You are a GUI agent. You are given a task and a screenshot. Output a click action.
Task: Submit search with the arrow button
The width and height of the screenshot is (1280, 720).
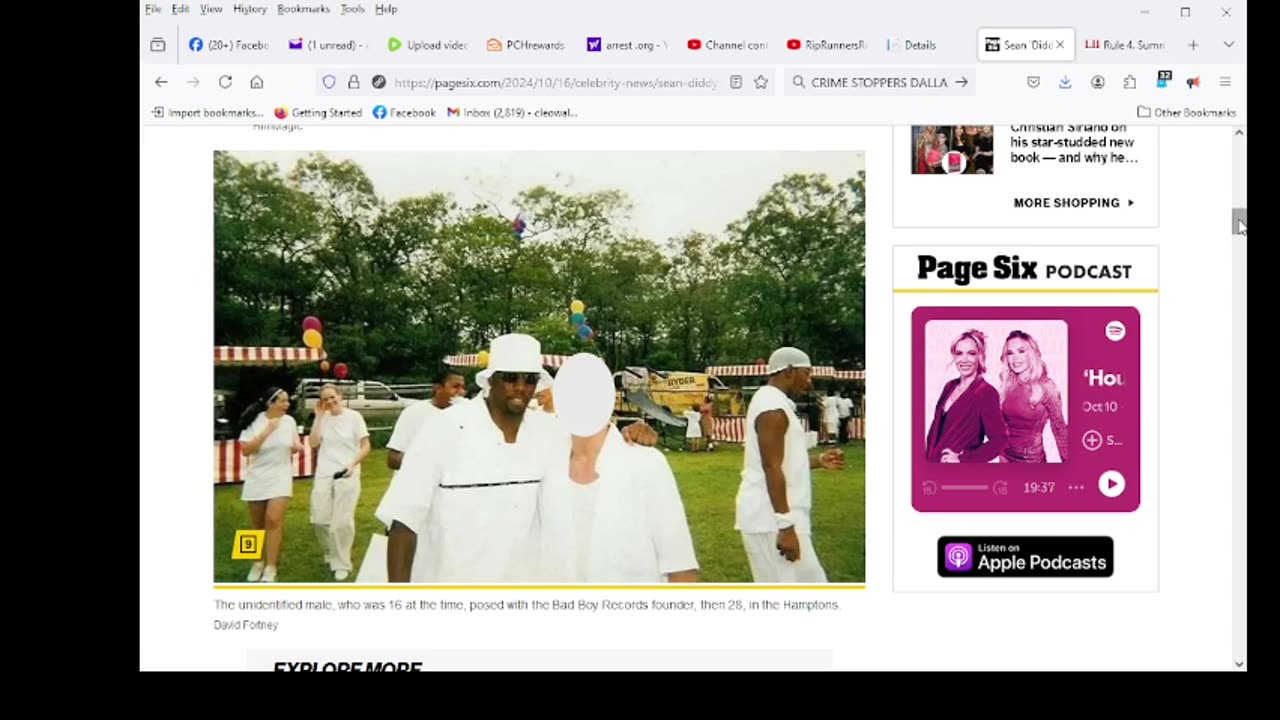pyautogui.click(x=962, y=82)
